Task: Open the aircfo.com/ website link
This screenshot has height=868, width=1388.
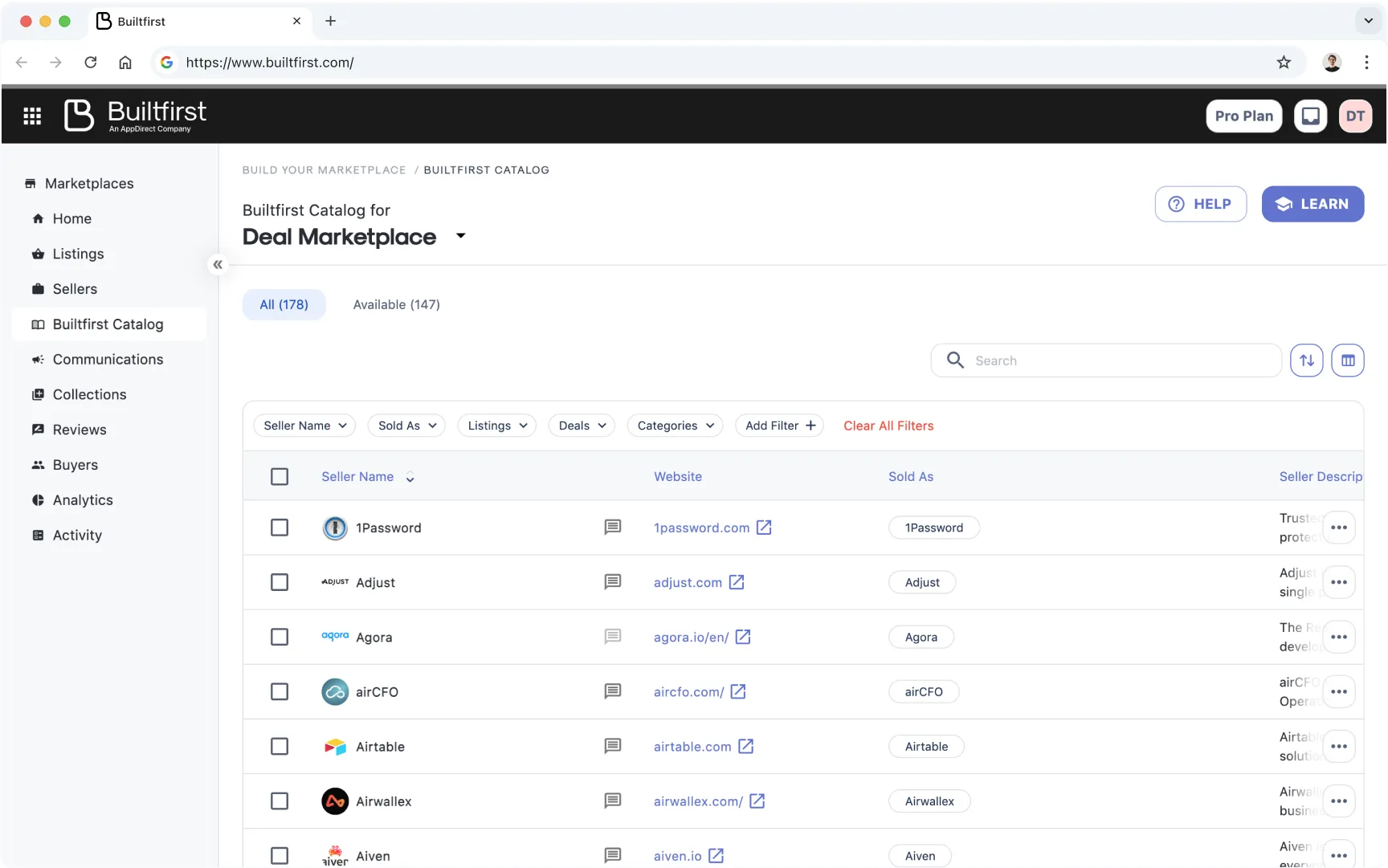Action: [x=689, y=691]
